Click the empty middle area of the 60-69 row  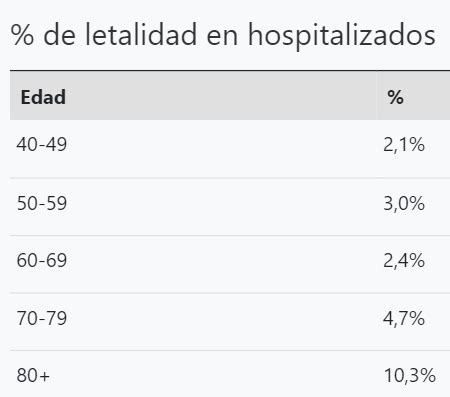click(222, 264)
